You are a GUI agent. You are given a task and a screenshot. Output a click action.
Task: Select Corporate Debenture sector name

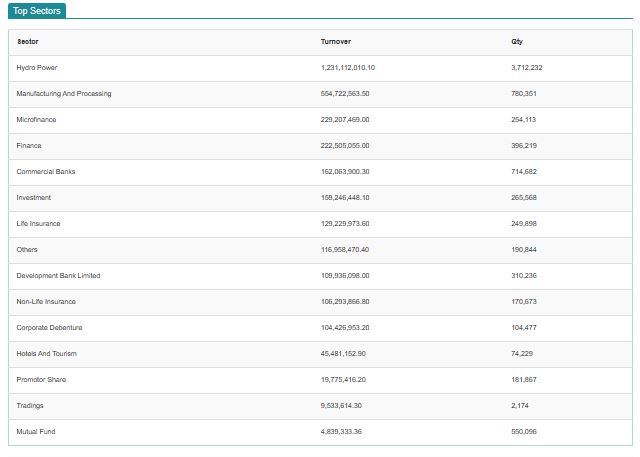49,328
